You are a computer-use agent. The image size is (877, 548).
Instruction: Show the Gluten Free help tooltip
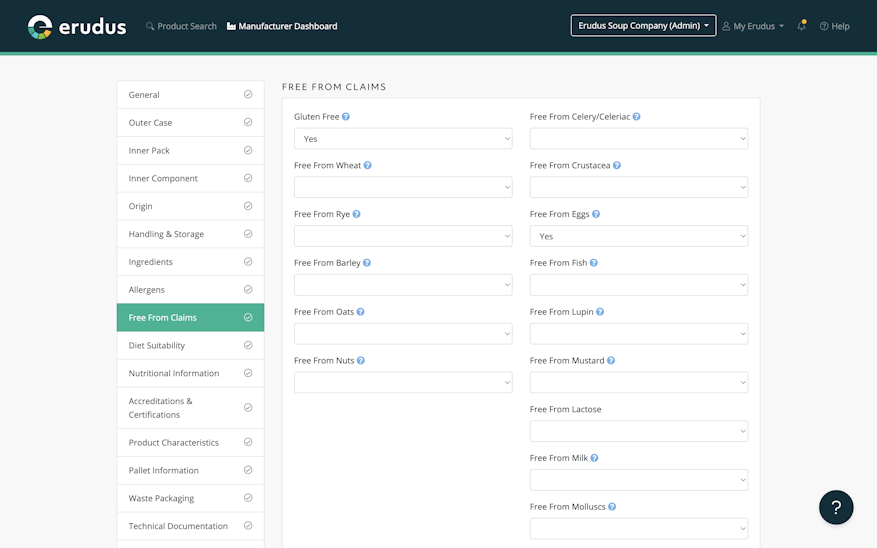pyautogui.click(x=346, y=117)
